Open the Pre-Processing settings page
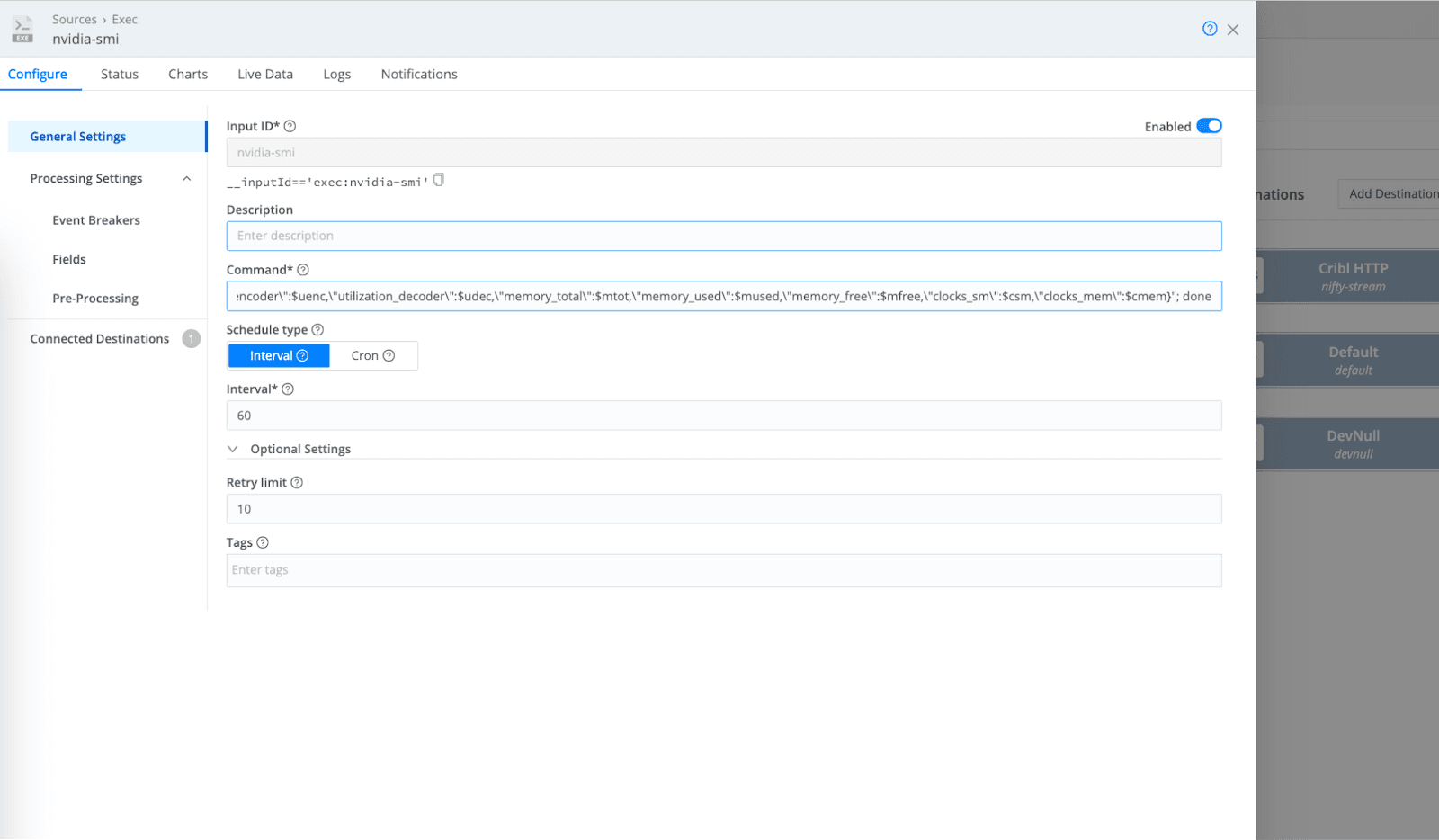 pos(95,299)
